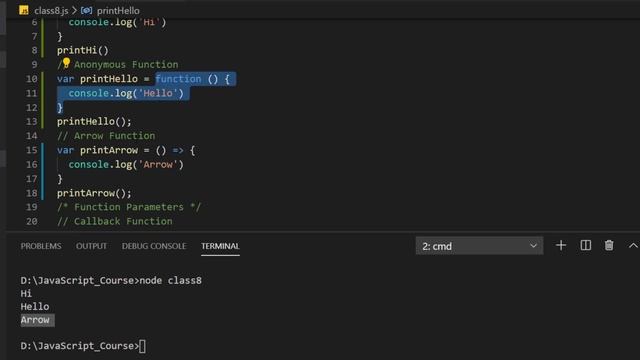Split the terminal pane

[585, 245]
